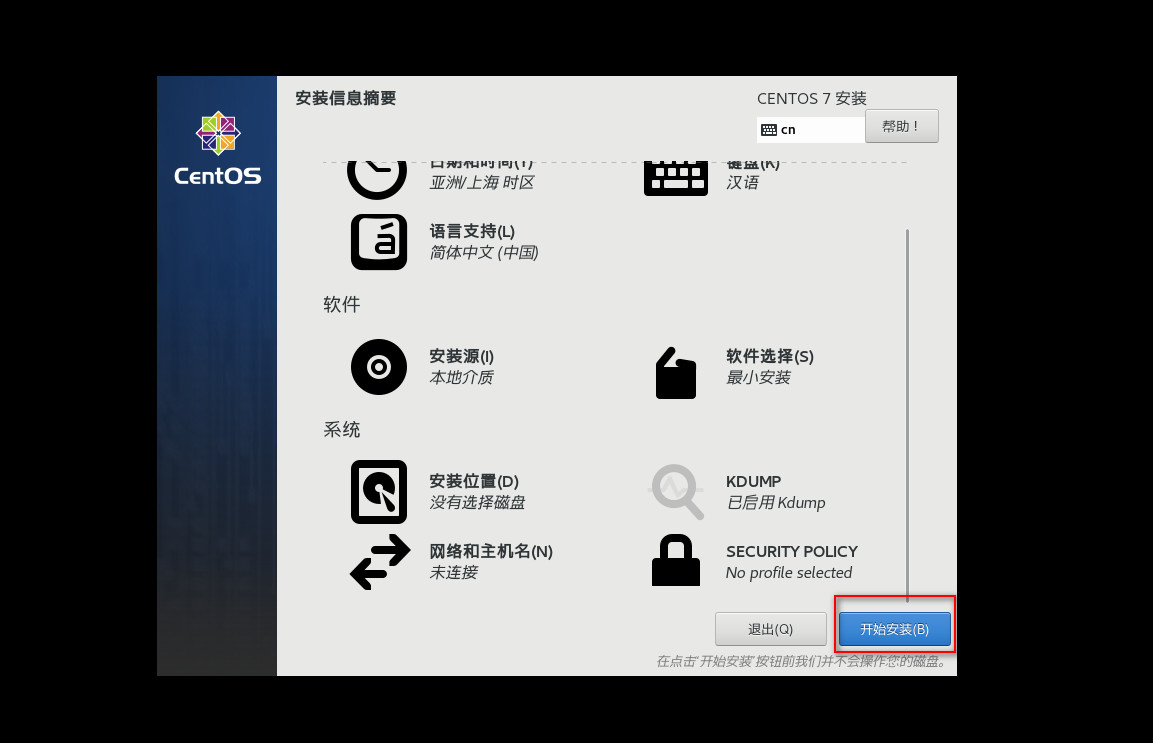This screenshot has height=743, width=1153.
Task: Open 网络和主机名(N) settings
Action: (x=491, y=552)
